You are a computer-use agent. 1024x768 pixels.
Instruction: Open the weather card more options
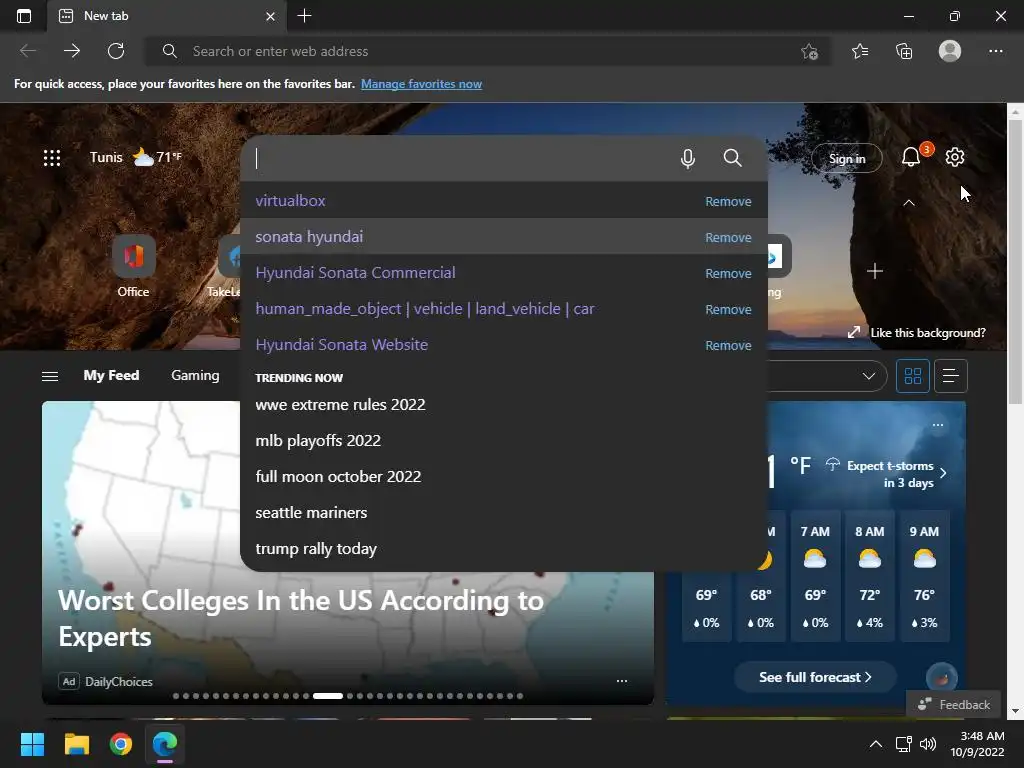coord(938,425)
